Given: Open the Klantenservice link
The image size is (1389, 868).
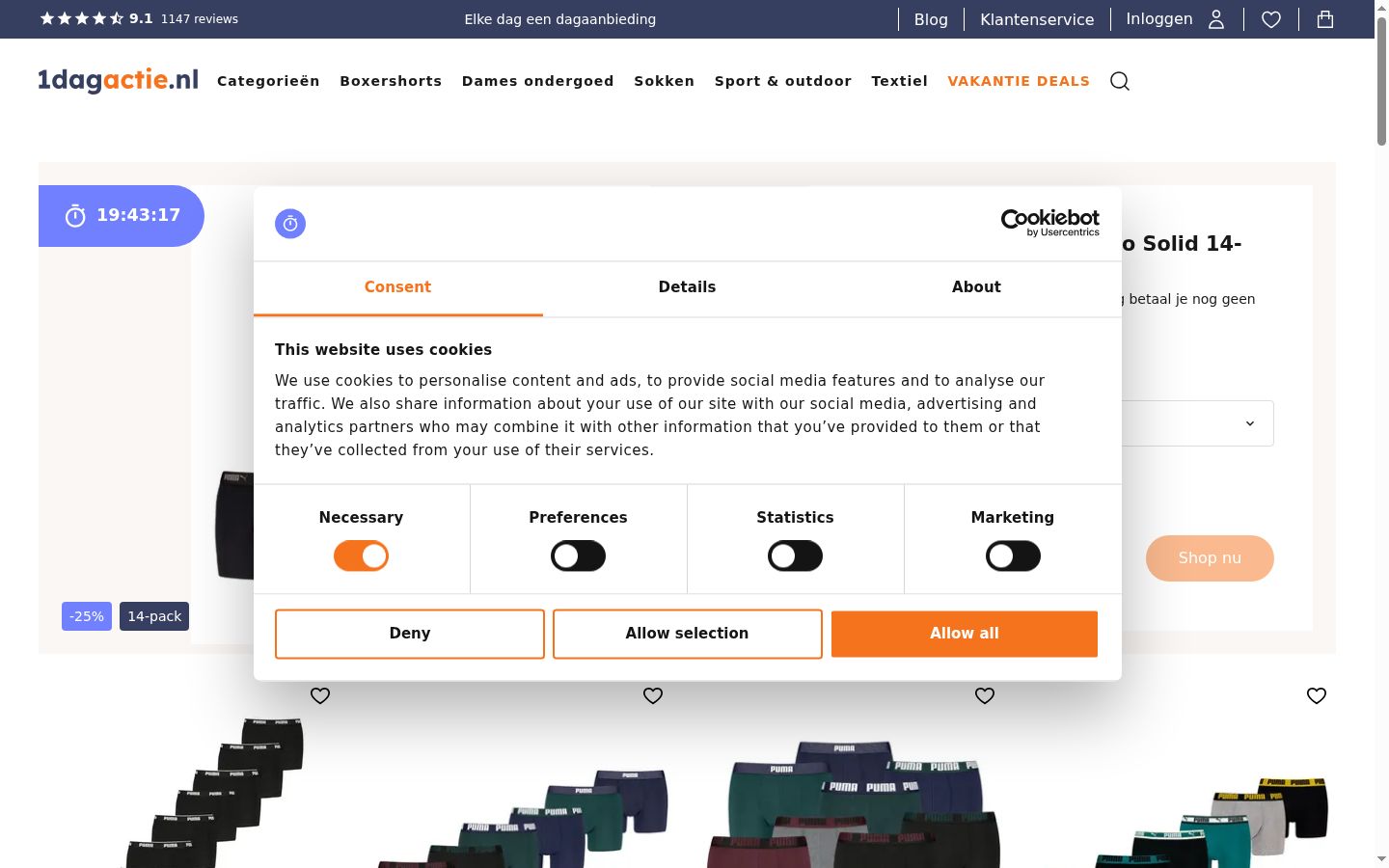Looking at the screenshot, I should coord(1037,19).
